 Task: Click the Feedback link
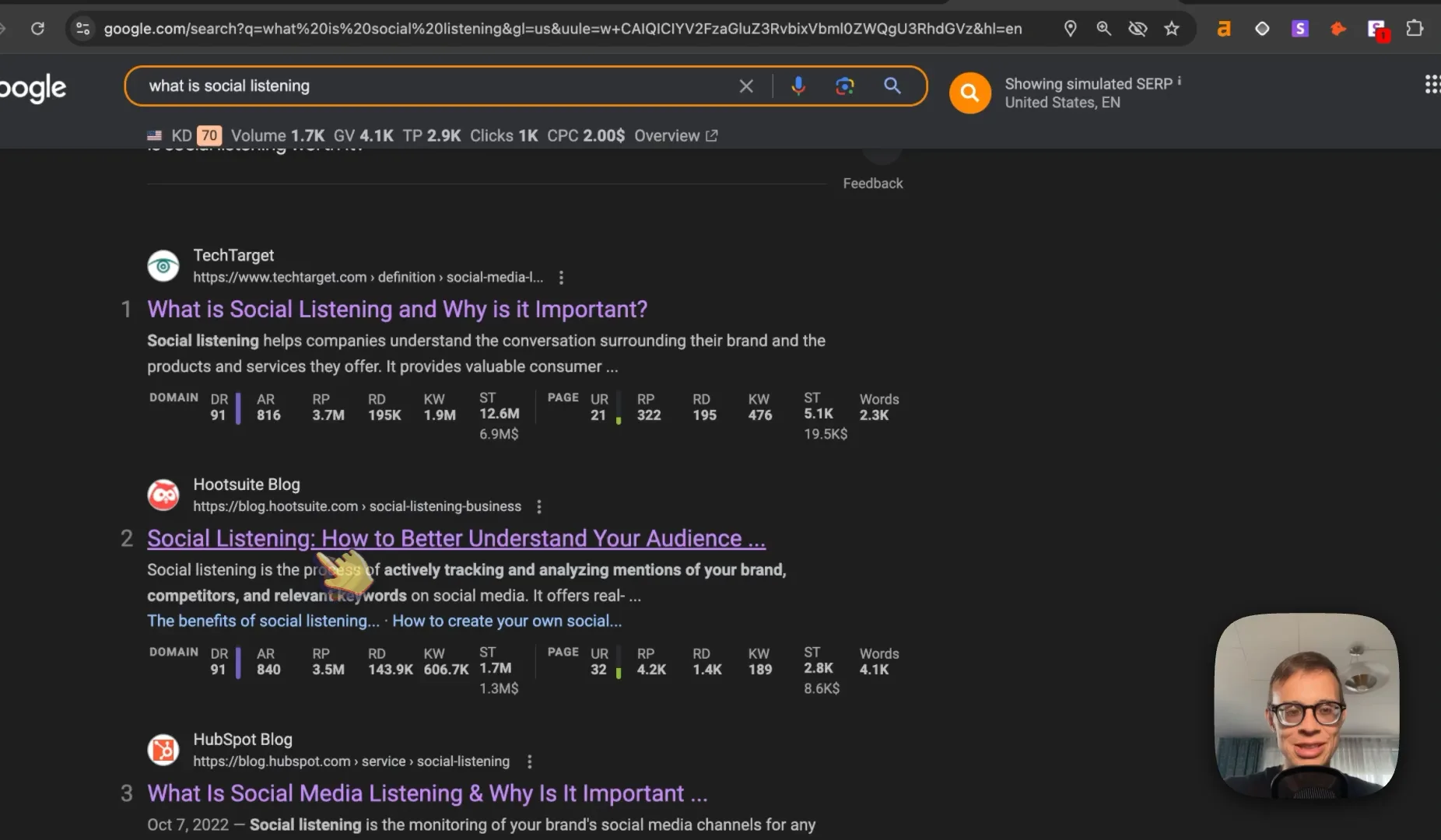(872, 184)
